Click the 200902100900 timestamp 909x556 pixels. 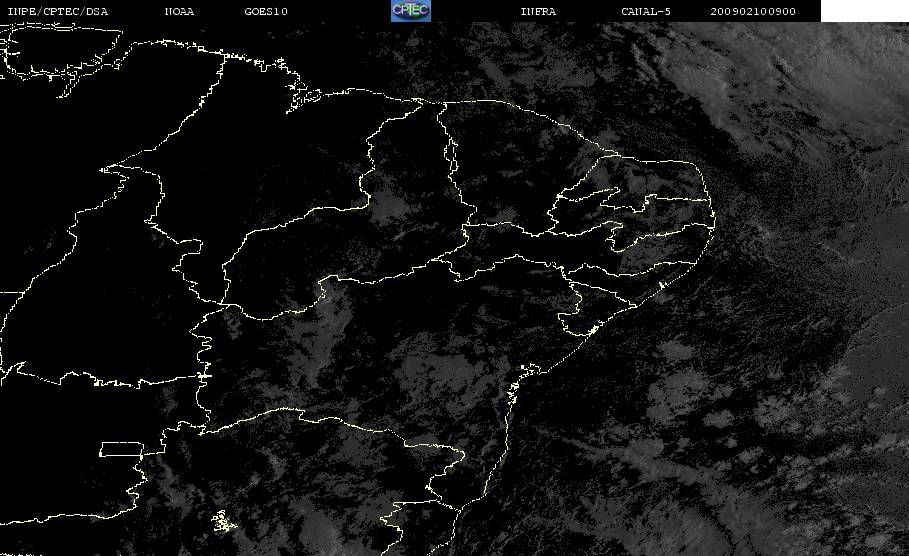pyautogui.click(x=753, y=12)
